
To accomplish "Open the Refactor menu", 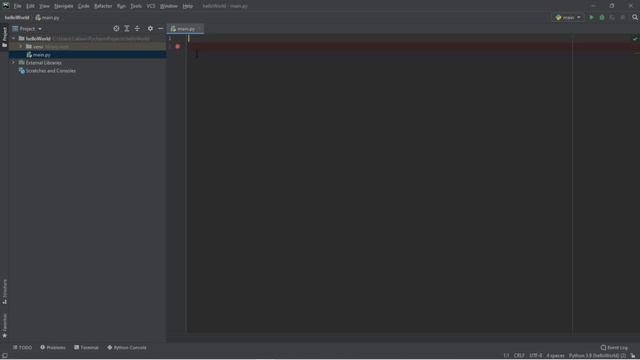I will click(103, 6).
